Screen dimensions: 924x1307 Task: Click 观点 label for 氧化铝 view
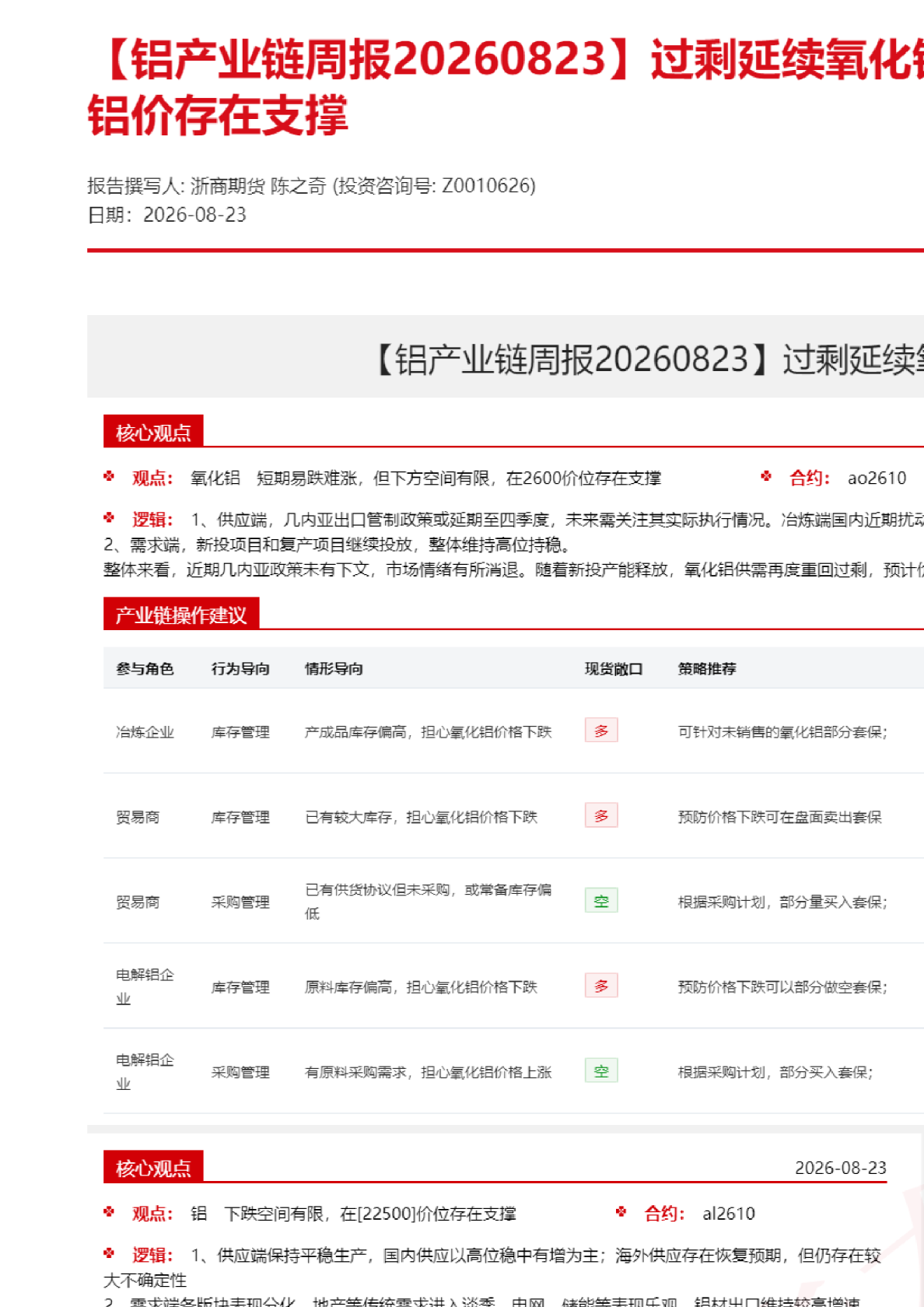152,478
